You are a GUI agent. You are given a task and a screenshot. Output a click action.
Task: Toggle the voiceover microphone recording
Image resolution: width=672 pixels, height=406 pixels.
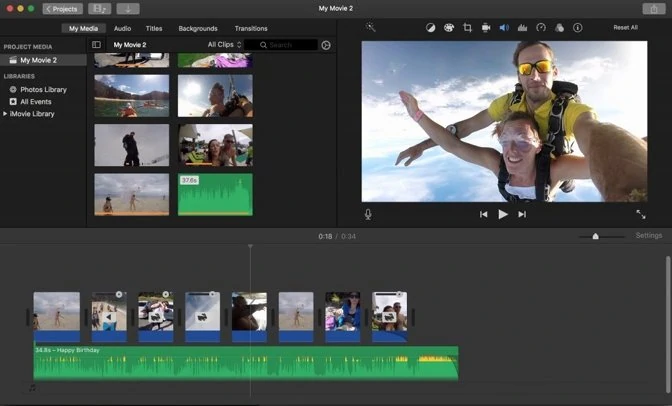[368, 214]
